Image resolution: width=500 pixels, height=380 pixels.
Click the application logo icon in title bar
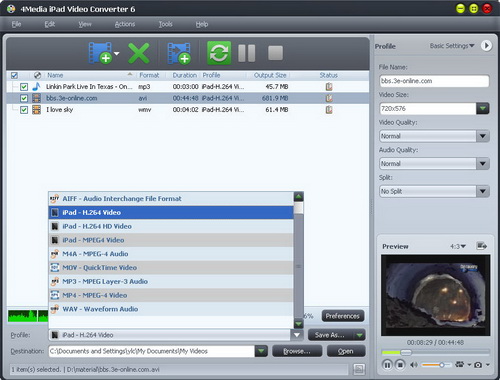11,9
